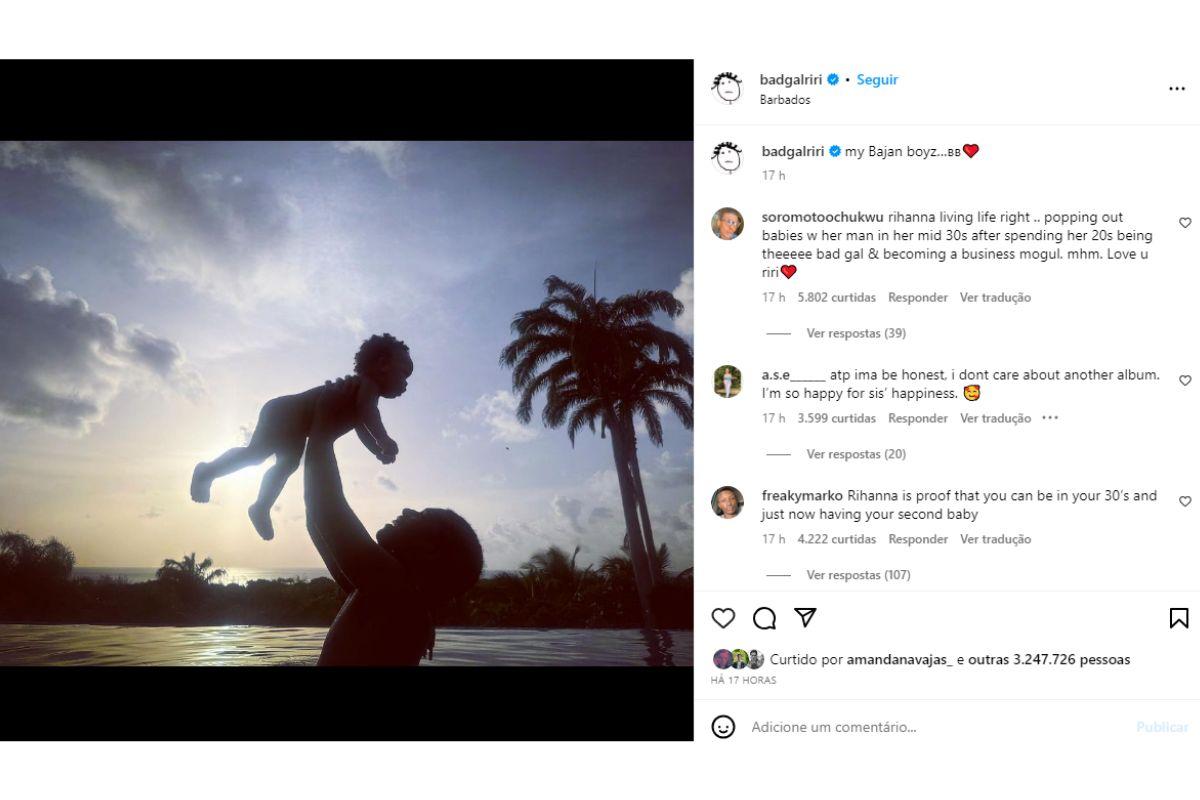1200x800 pixels.
Task: Open badgalriri profile picture in header
Action: coord(727,89)
